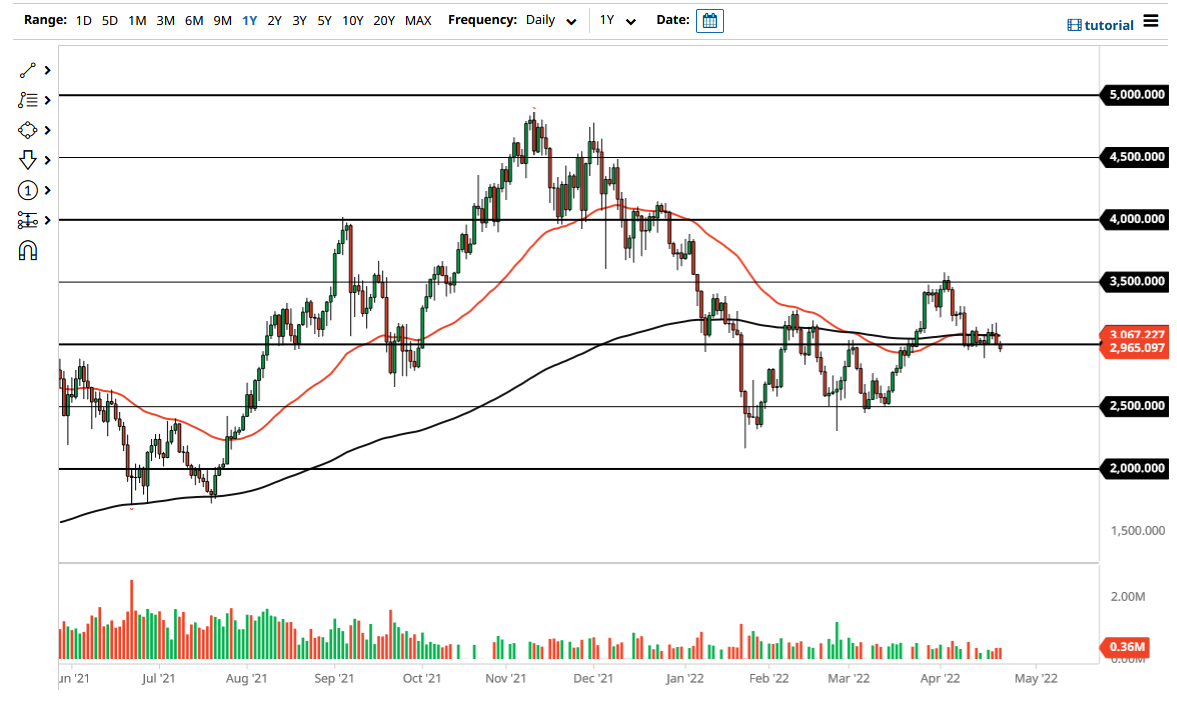
Task: Expand the trend line tool options arrow
Action: (47, 71)
